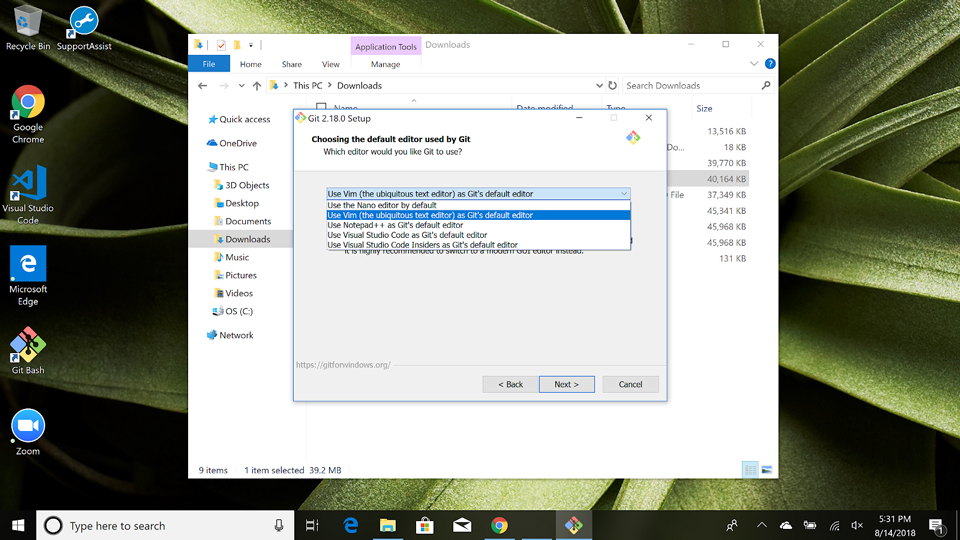Click the File Explorer help icon

click(x=770, y=64)
